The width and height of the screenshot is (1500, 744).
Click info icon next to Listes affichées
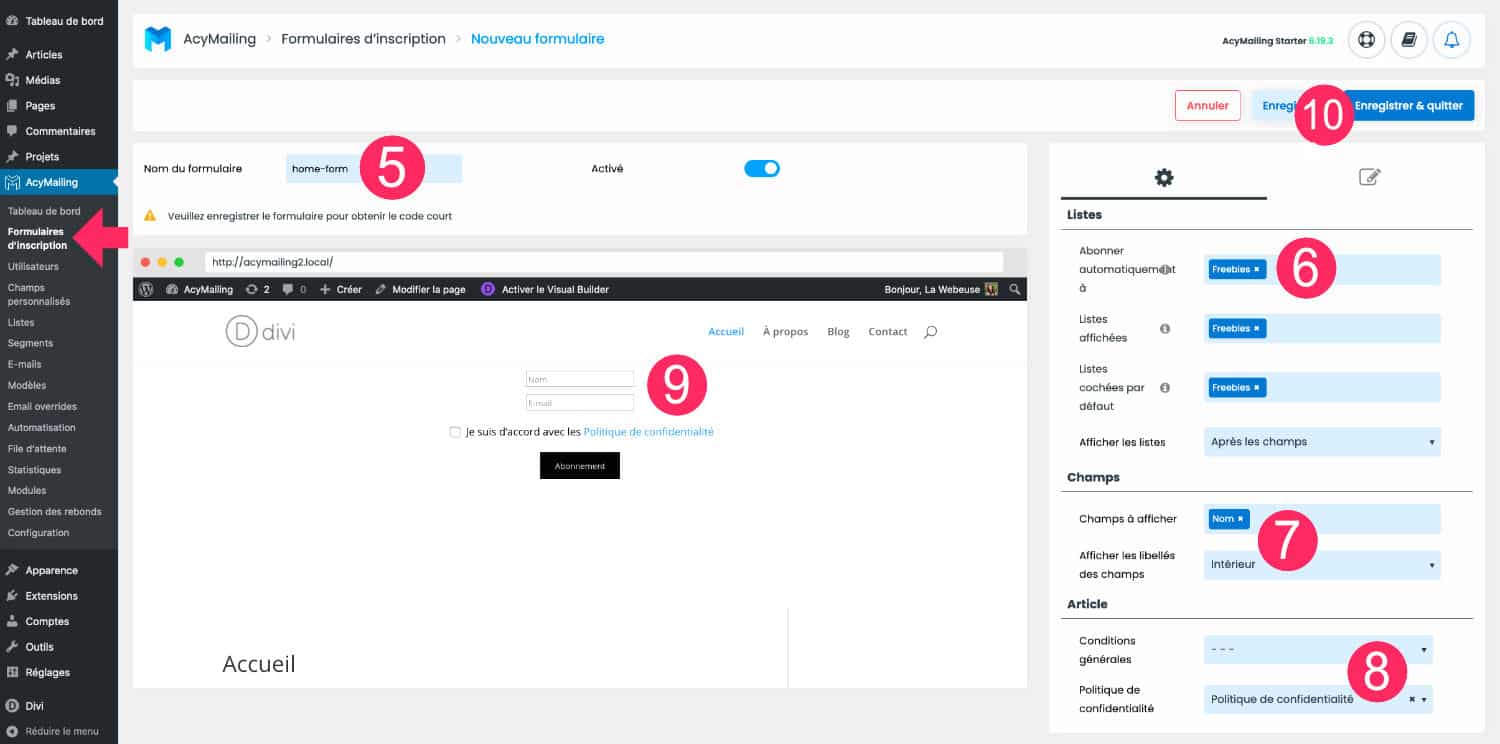click(1165, 328)
